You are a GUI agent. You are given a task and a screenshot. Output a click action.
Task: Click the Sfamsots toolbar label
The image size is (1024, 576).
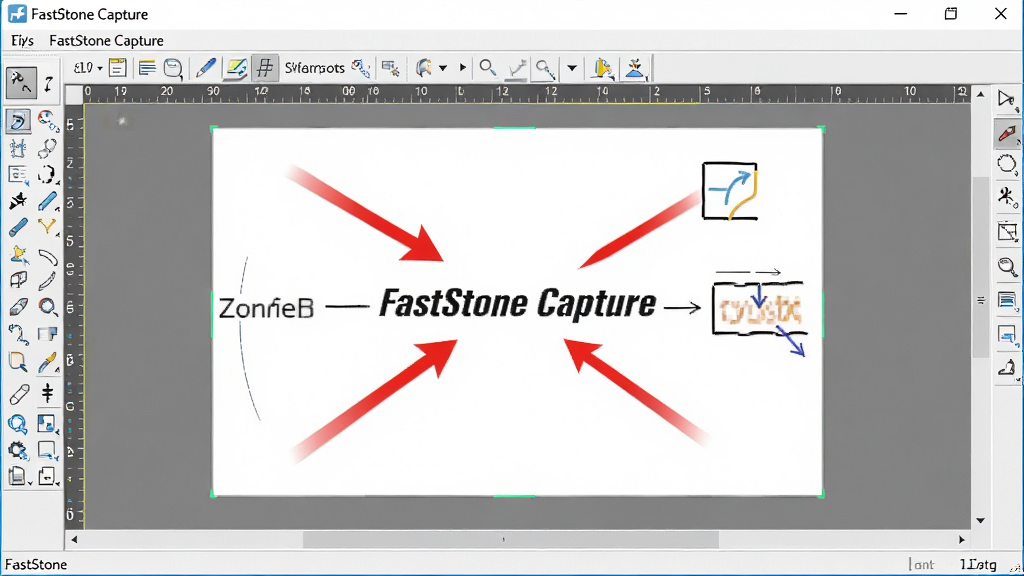pyautogui.click(x=314, y=67)
